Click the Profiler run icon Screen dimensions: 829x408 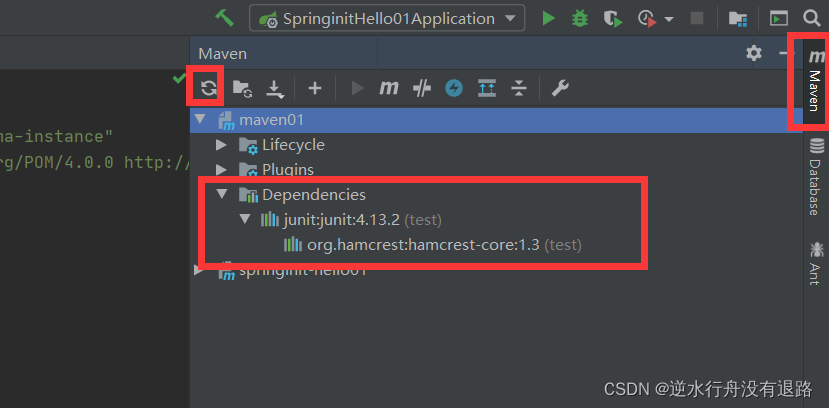(647, 19)
